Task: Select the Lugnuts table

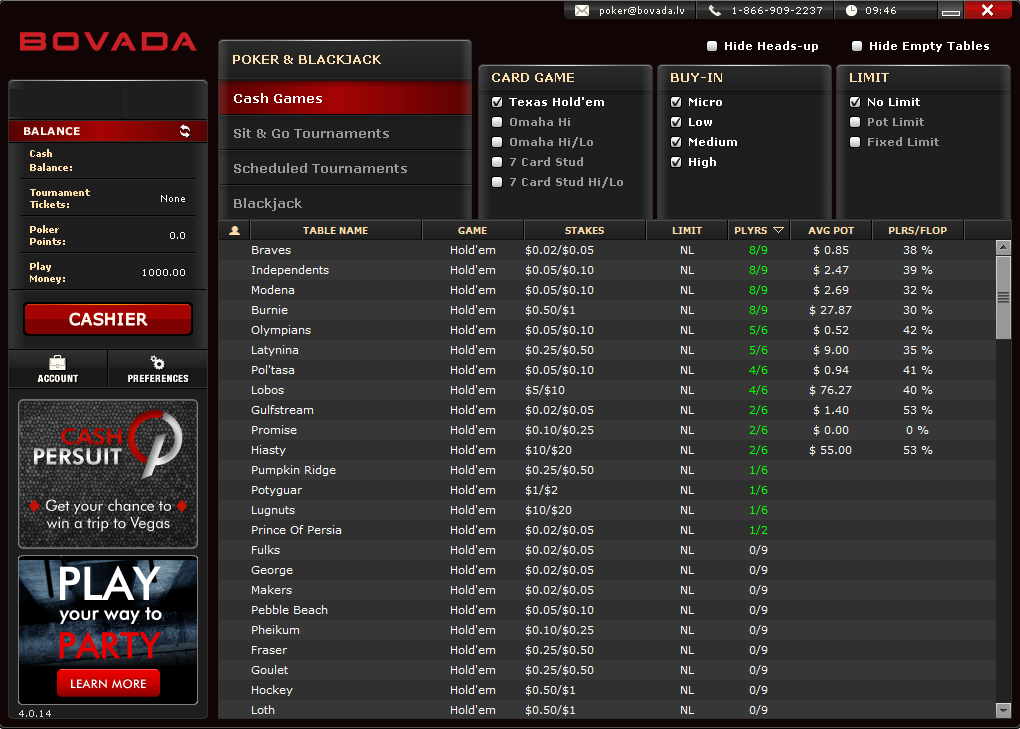Action: pyautogui.click(x=606, y=510)
